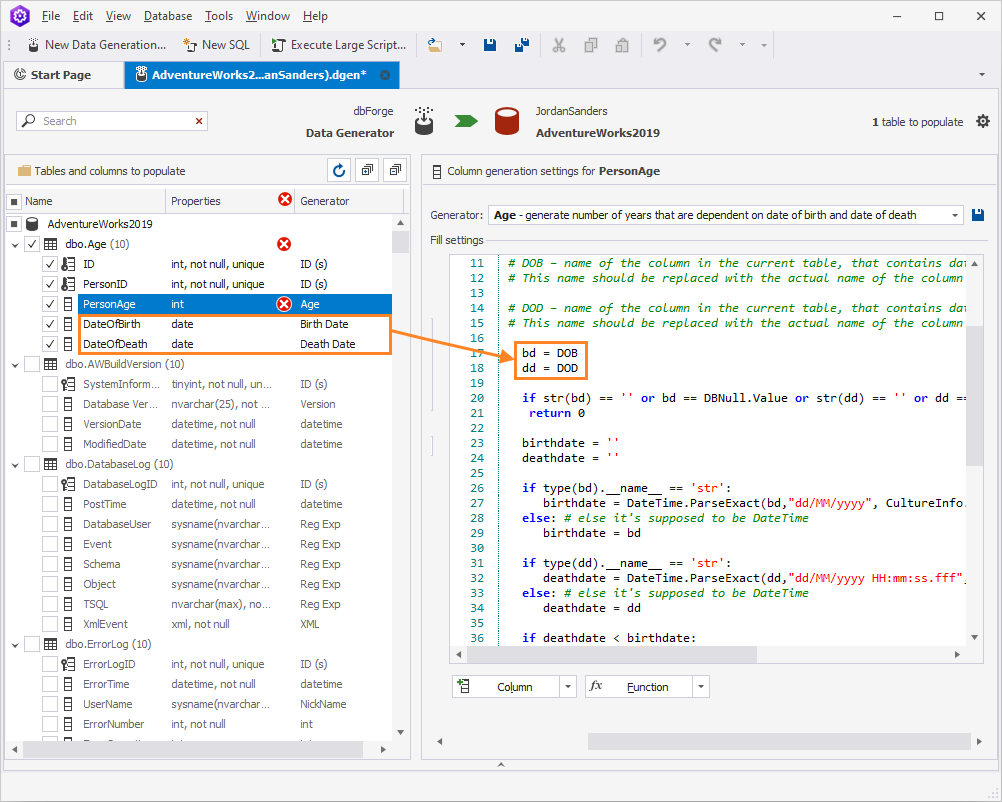Open the Edit menu
This screenshot has height=802, width=1002.
point(82,16)
